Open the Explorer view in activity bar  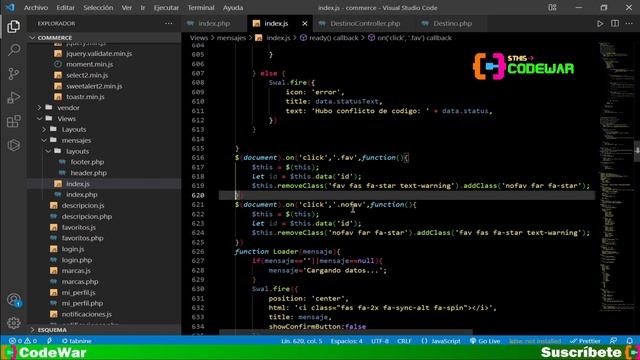pos(13,27)
